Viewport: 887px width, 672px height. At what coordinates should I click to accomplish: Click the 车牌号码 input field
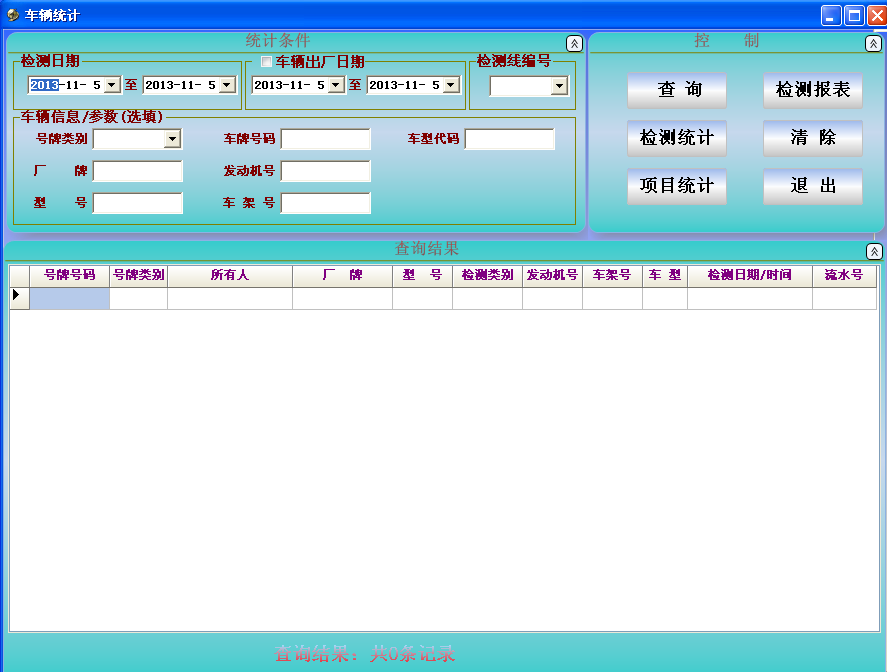[325, 139]
